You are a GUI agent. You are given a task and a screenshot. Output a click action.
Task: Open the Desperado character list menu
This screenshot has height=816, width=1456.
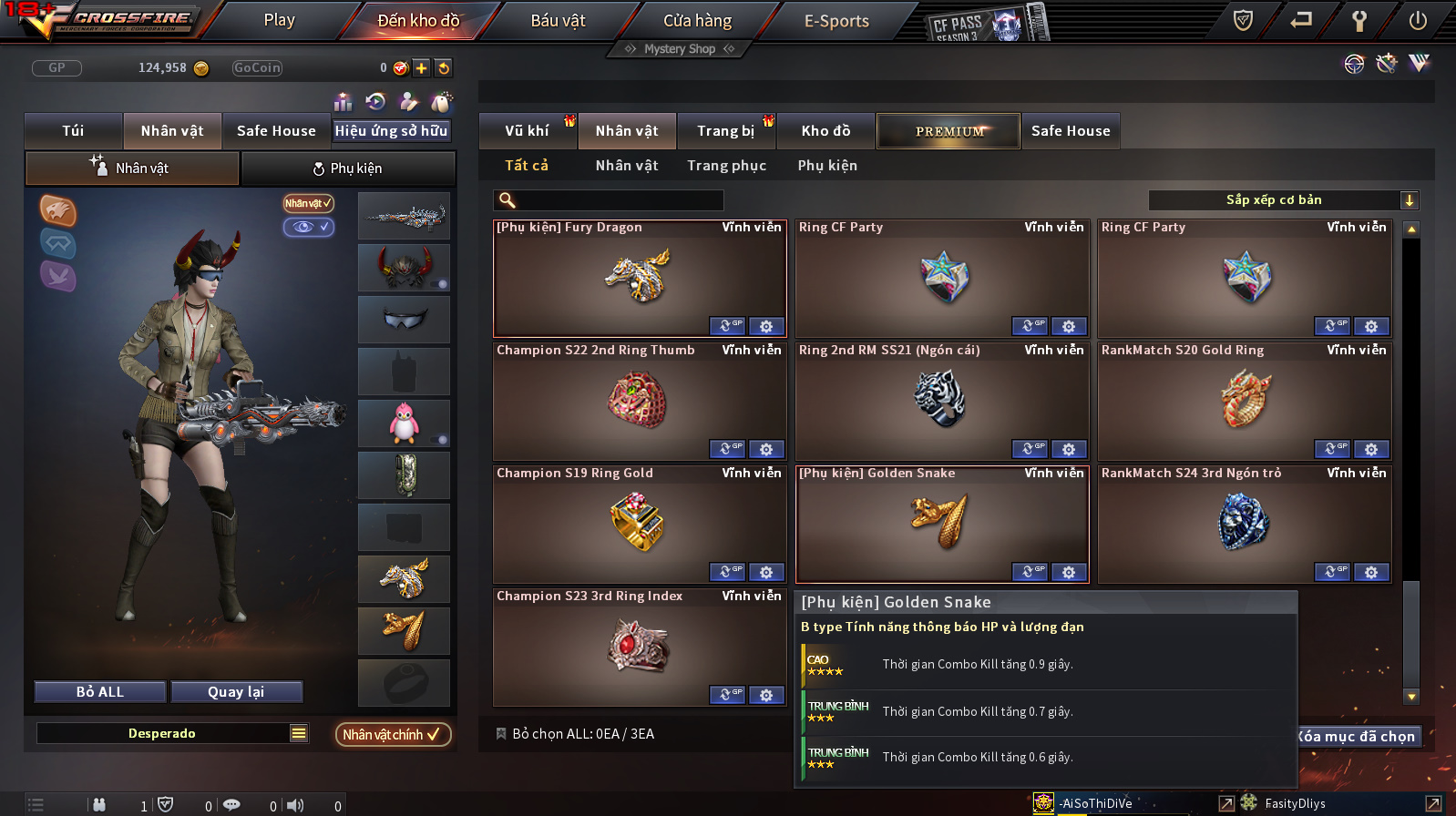[298, 733]
